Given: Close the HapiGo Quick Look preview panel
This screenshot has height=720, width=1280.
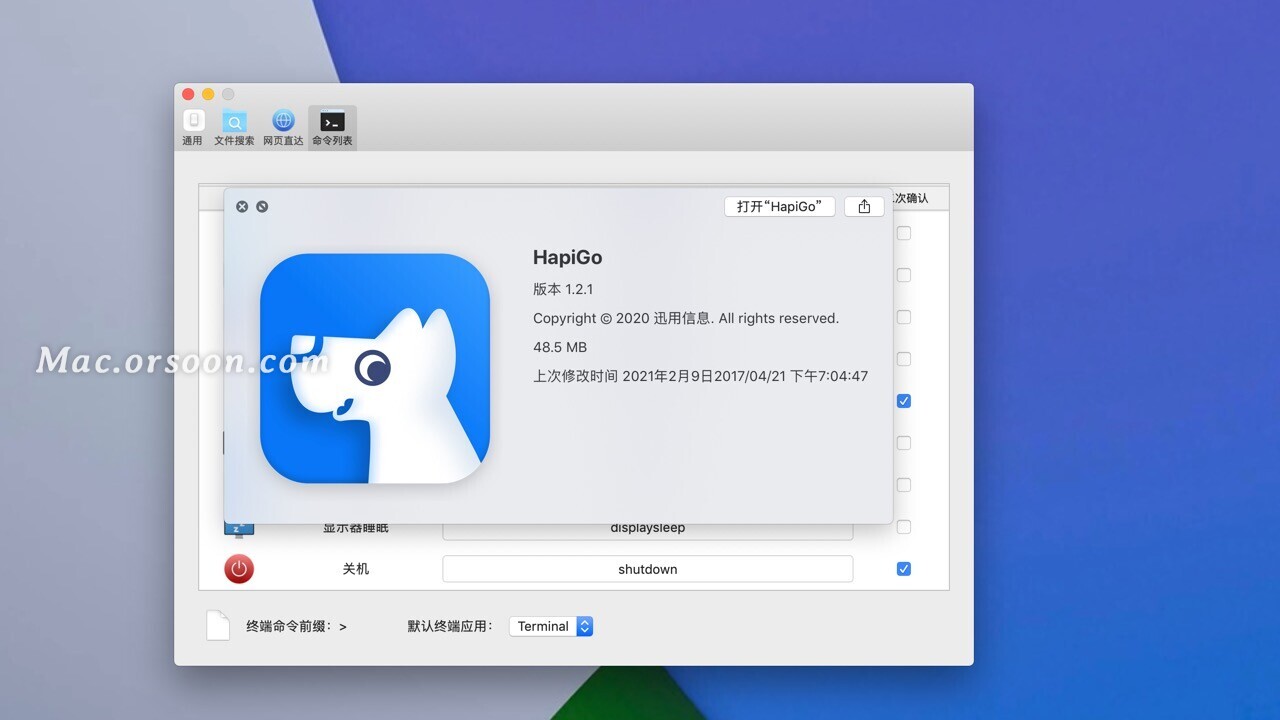Looking at the screenshot, I should tap(242, 206).
